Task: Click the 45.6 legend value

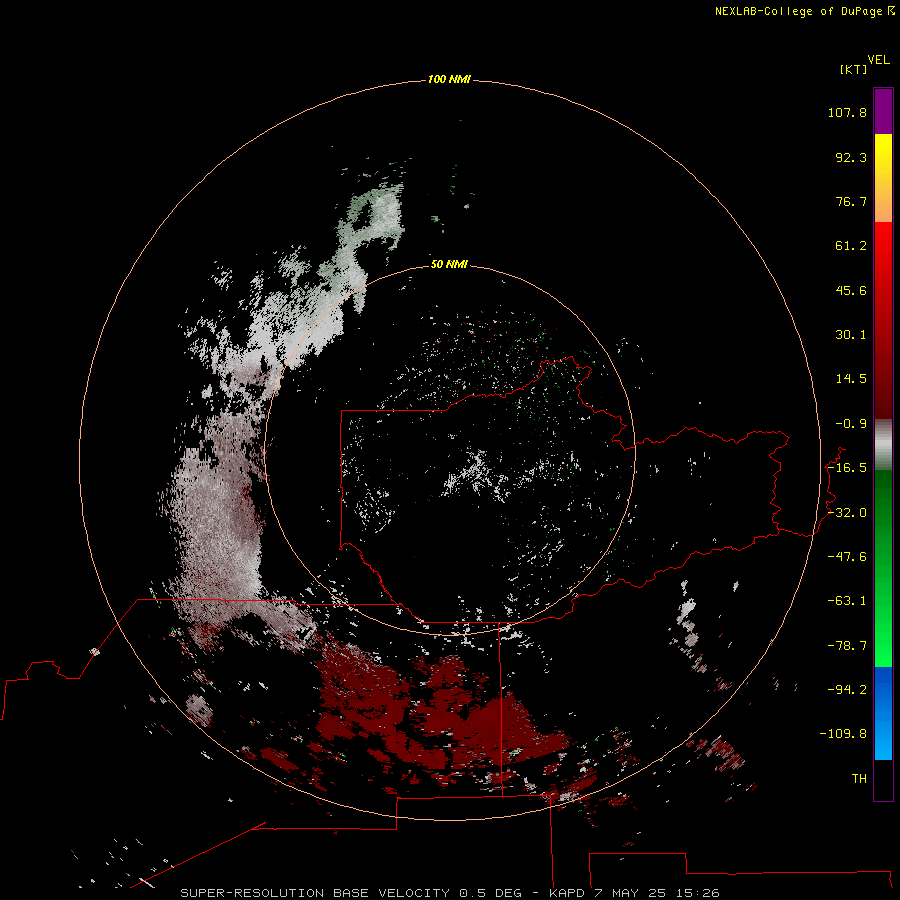Action: pyautogui.click(x=851, y=290)
